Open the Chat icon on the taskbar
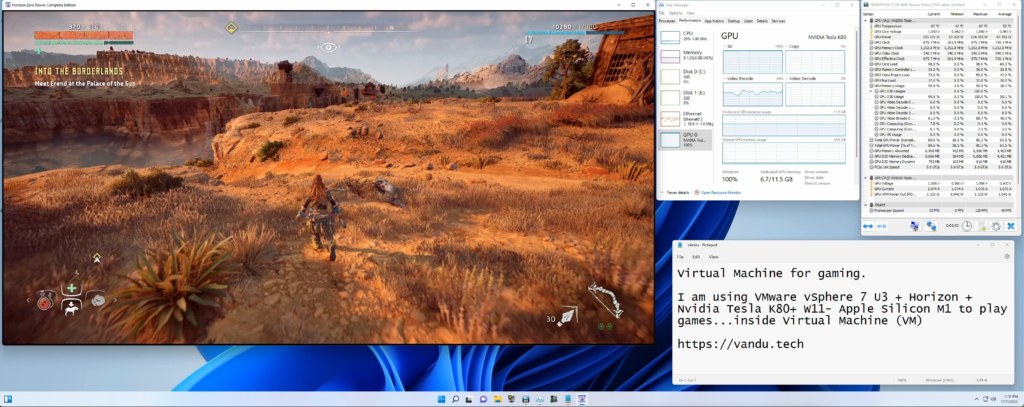 [483, 399]
